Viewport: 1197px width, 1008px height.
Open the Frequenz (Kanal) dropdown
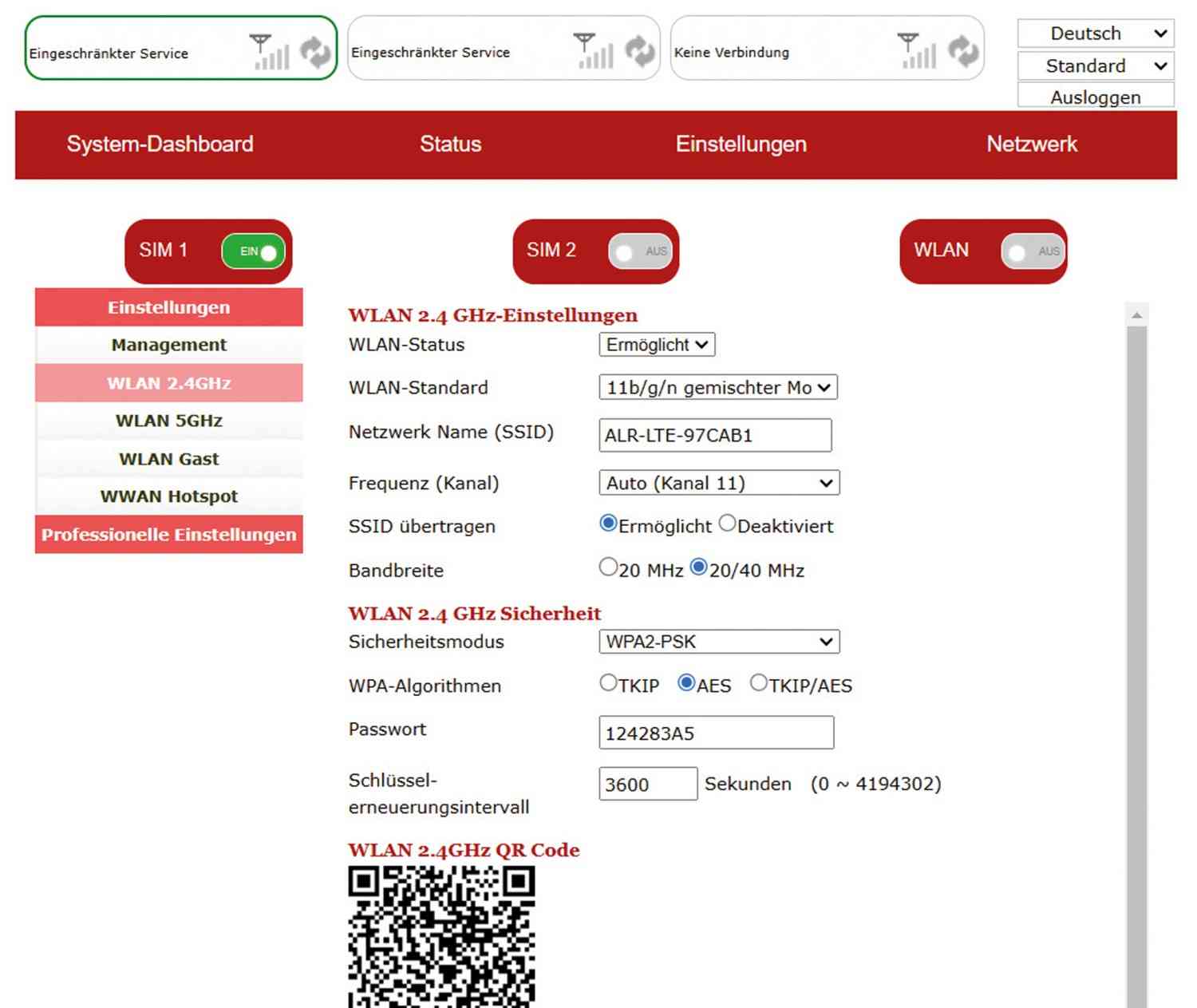[x=719, y=483]
